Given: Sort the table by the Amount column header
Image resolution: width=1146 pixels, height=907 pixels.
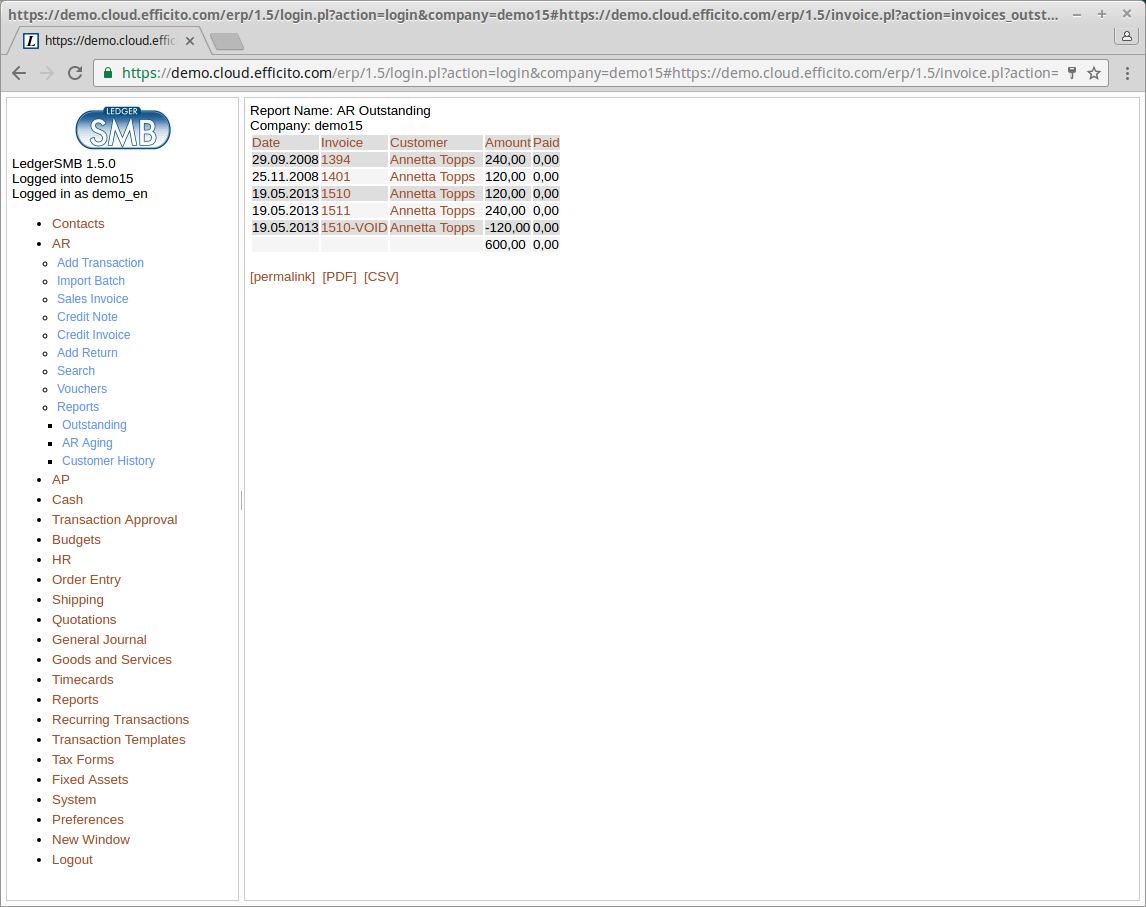Looking at the screenshot, I should point(507,143).
